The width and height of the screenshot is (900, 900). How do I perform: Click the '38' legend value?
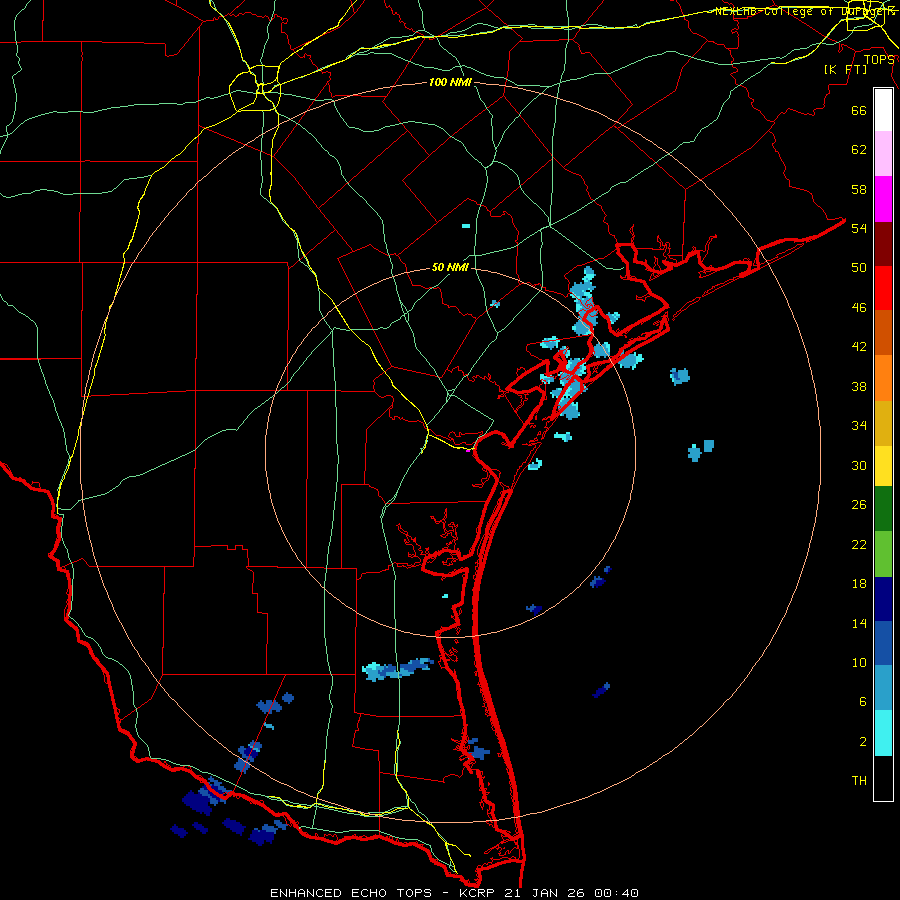(859, 386)
